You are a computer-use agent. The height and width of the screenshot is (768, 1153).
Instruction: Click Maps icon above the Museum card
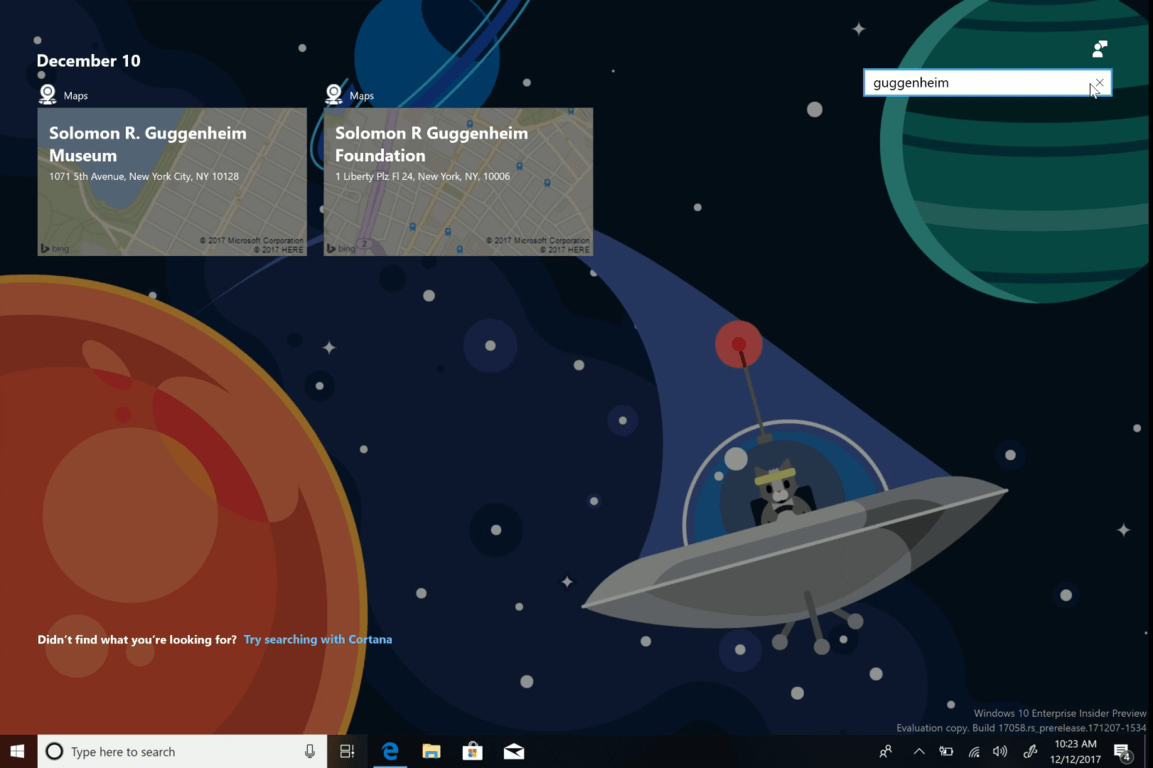(48, 94)
